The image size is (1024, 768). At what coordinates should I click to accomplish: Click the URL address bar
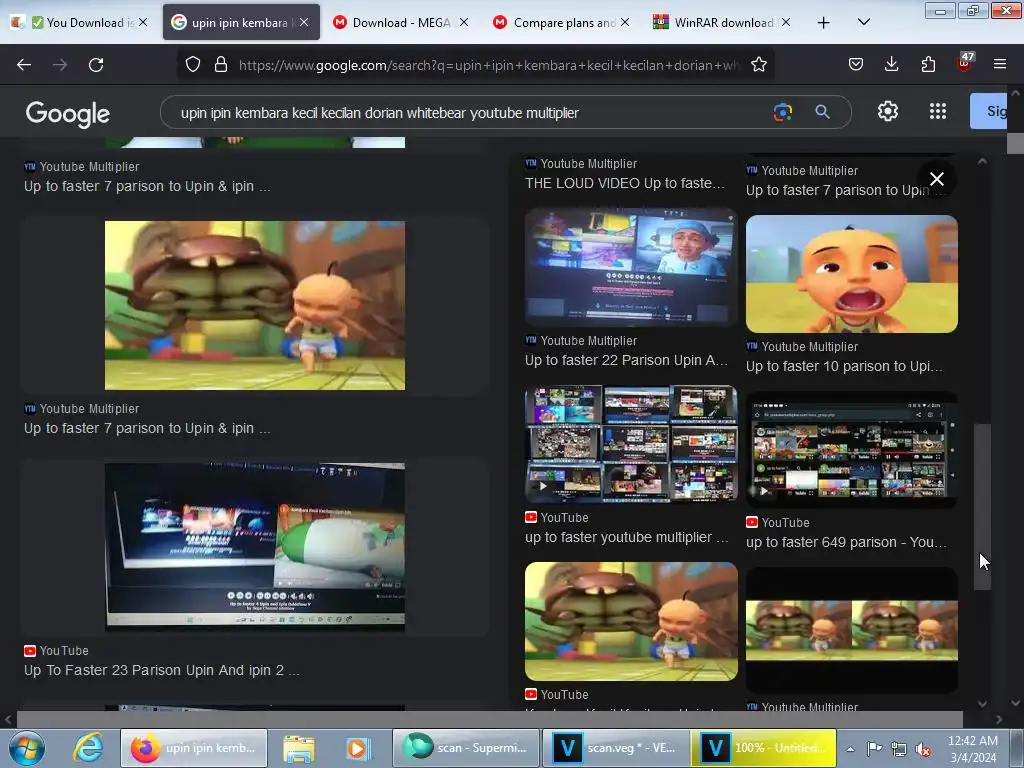click(488, 65)
